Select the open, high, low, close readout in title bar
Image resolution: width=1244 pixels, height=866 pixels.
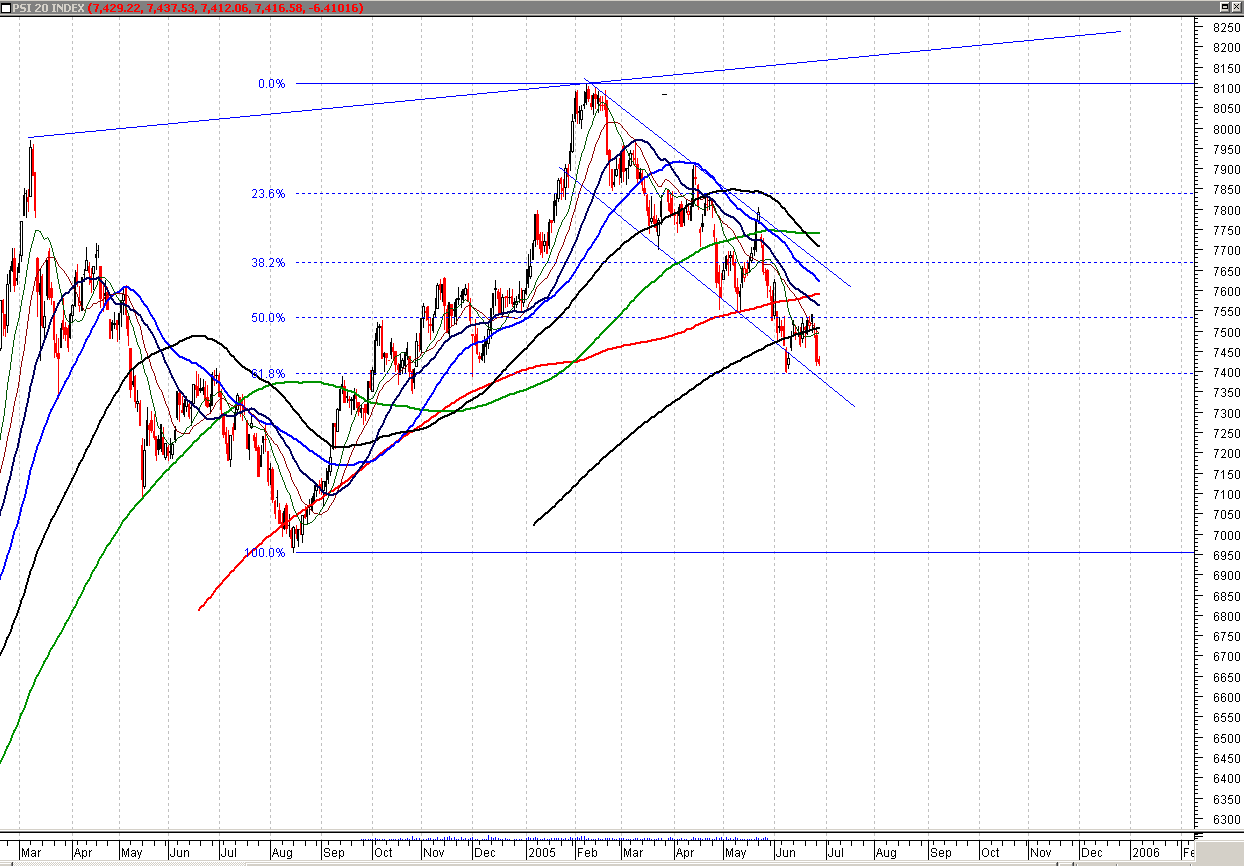[225, 8]
